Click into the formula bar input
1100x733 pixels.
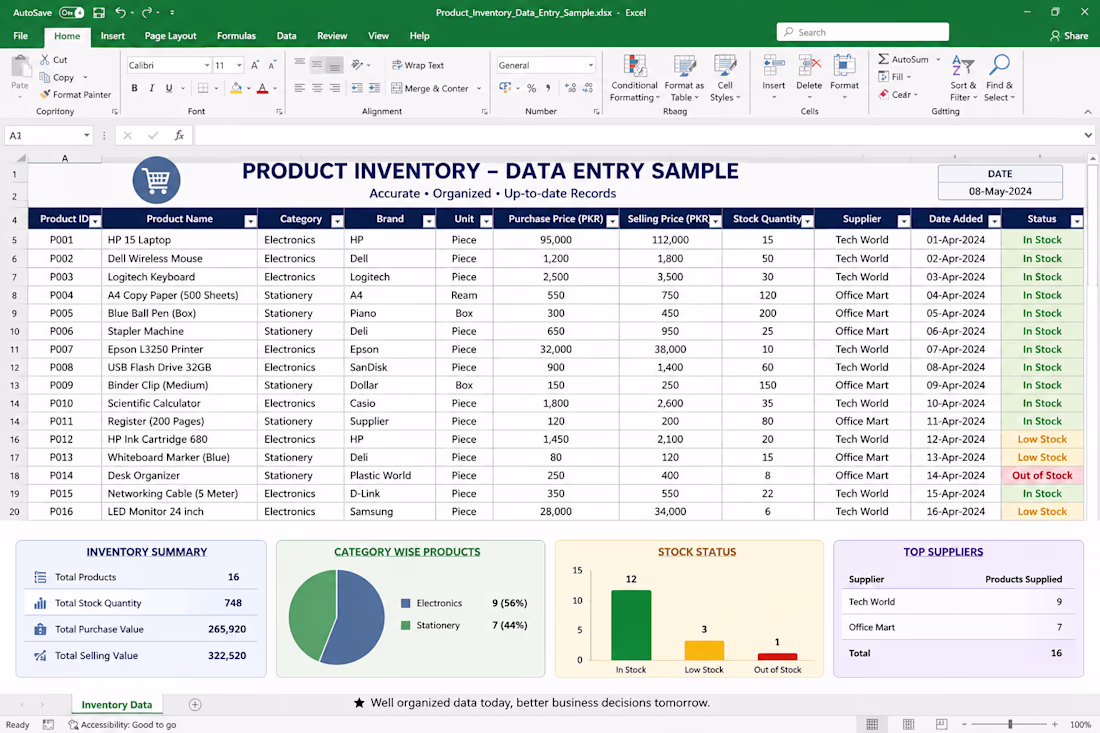(x=635, y=135)
